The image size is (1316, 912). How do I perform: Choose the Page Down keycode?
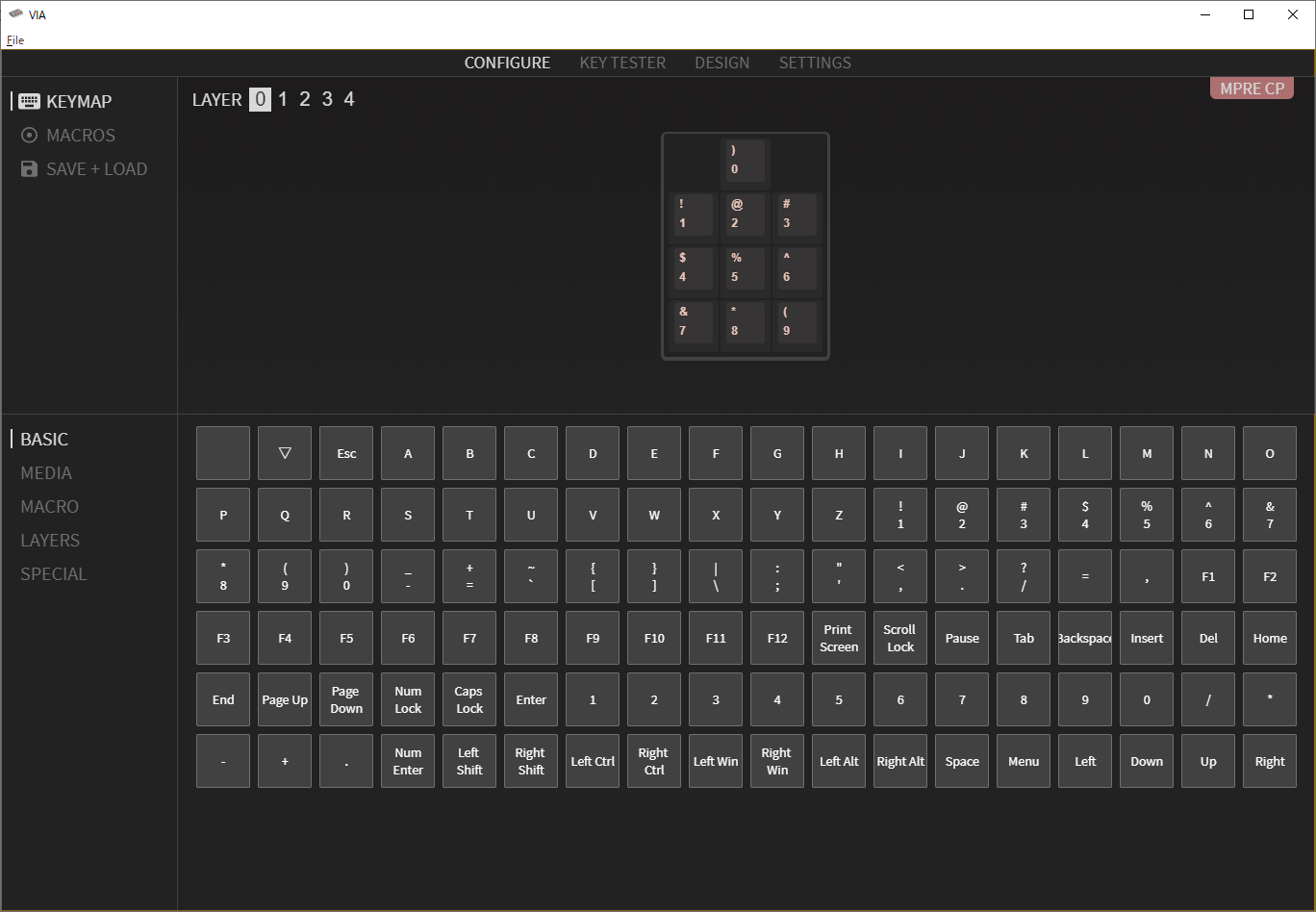point(346,699)
